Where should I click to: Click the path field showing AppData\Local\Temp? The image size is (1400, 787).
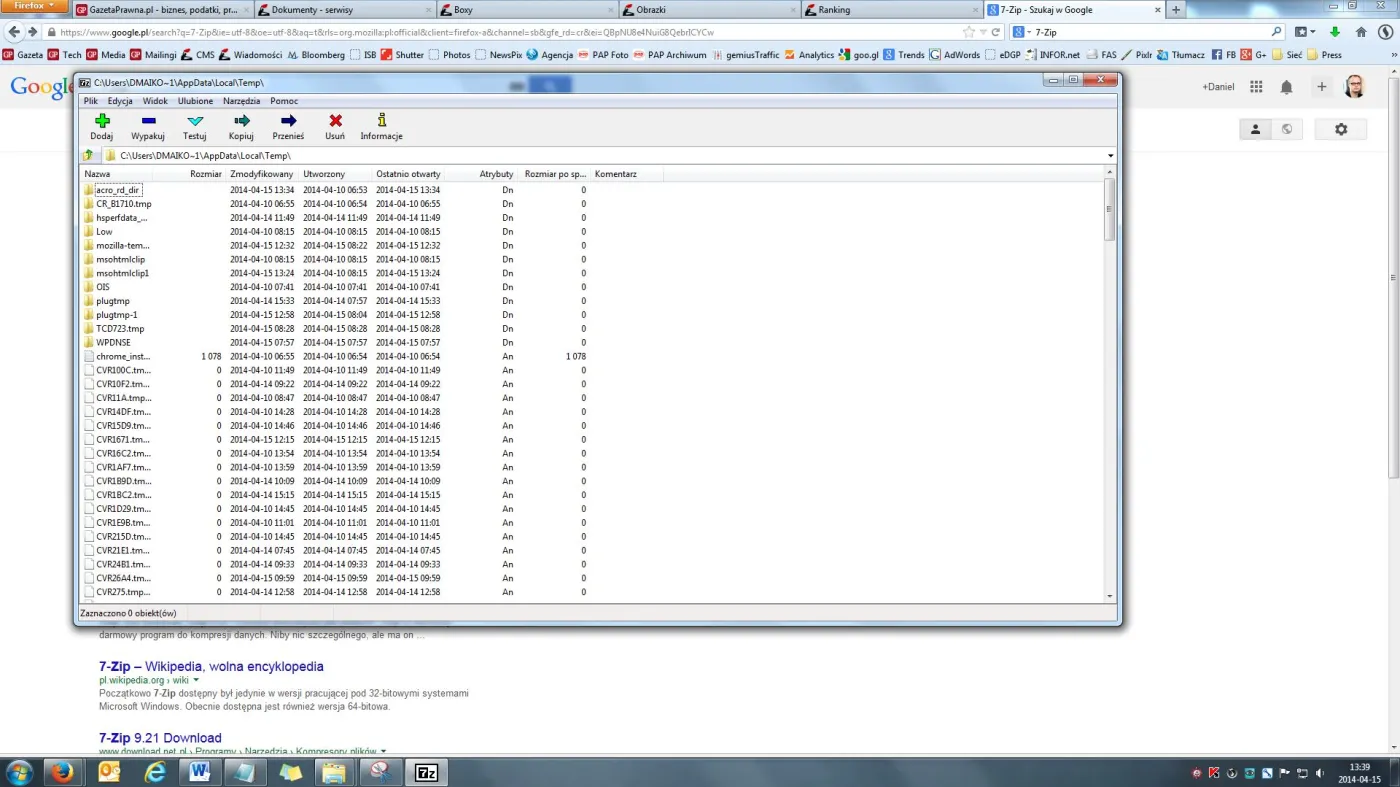click(x=608, y=156)
